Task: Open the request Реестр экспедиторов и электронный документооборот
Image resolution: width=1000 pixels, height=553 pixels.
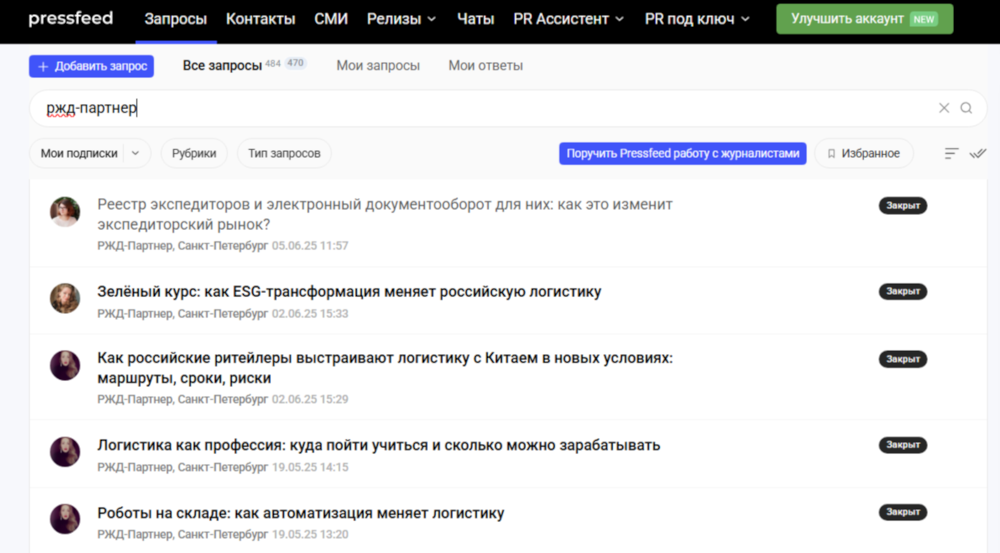Action: coord(385,214)
